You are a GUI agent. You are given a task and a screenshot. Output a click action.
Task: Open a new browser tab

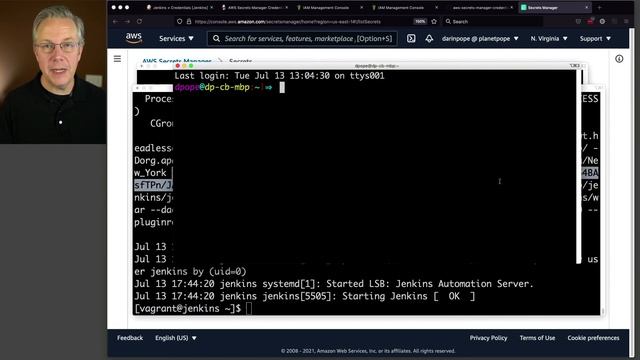tap(600, 7)
